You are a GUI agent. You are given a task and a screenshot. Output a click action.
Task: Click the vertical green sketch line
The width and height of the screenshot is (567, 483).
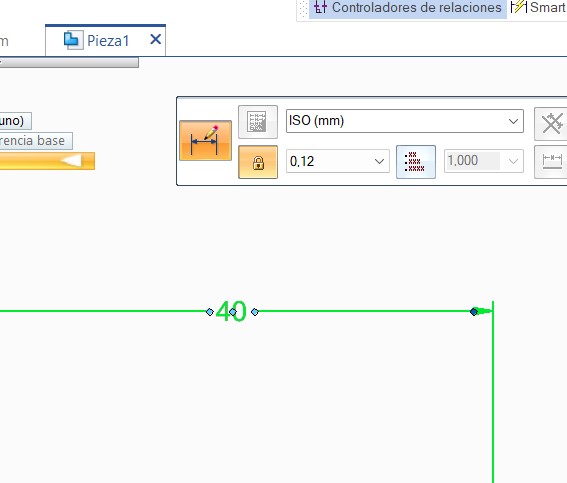pyautogui.click(x=493, y=392)
